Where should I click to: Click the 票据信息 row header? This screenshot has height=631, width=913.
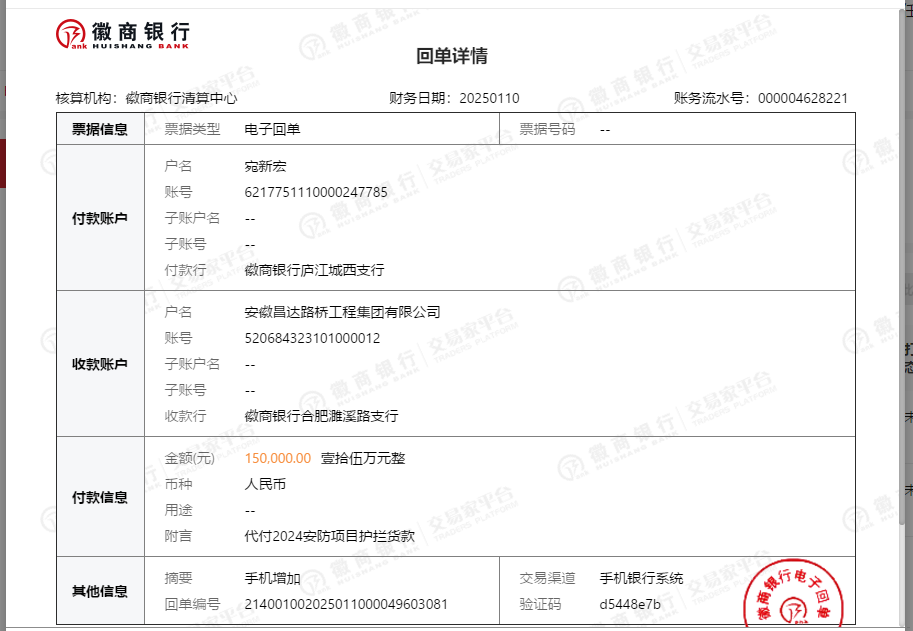click(100, 129)
